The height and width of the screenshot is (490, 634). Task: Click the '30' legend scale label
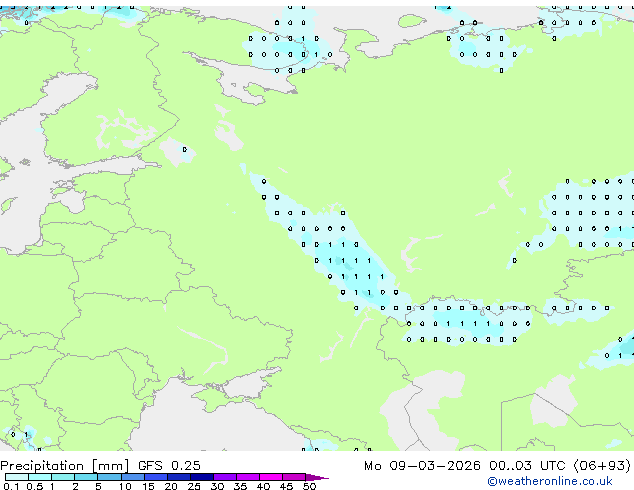[217, 486]
